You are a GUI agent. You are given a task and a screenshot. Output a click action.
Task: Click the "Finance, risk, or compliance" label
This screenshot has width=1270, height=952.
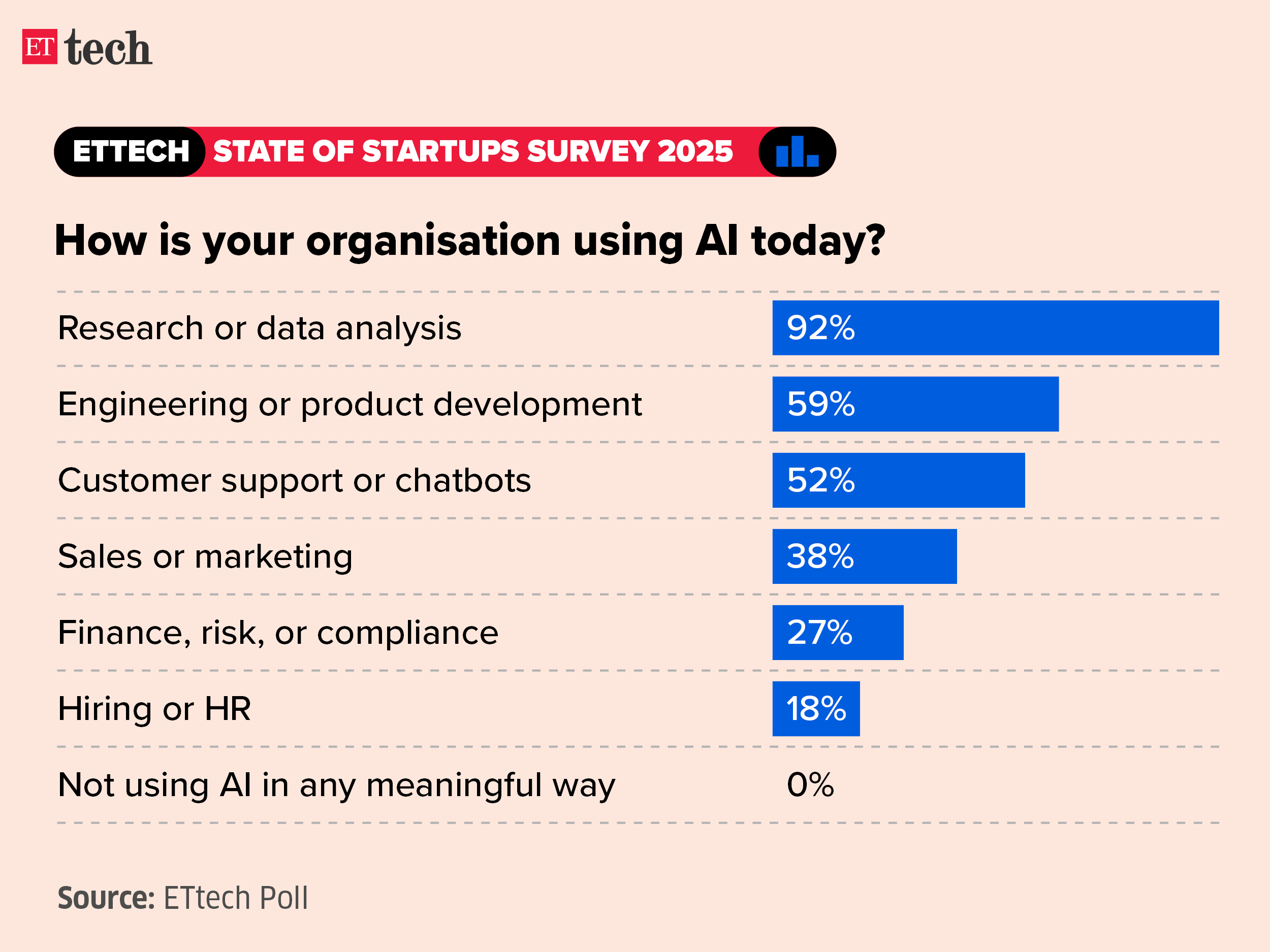278,633
